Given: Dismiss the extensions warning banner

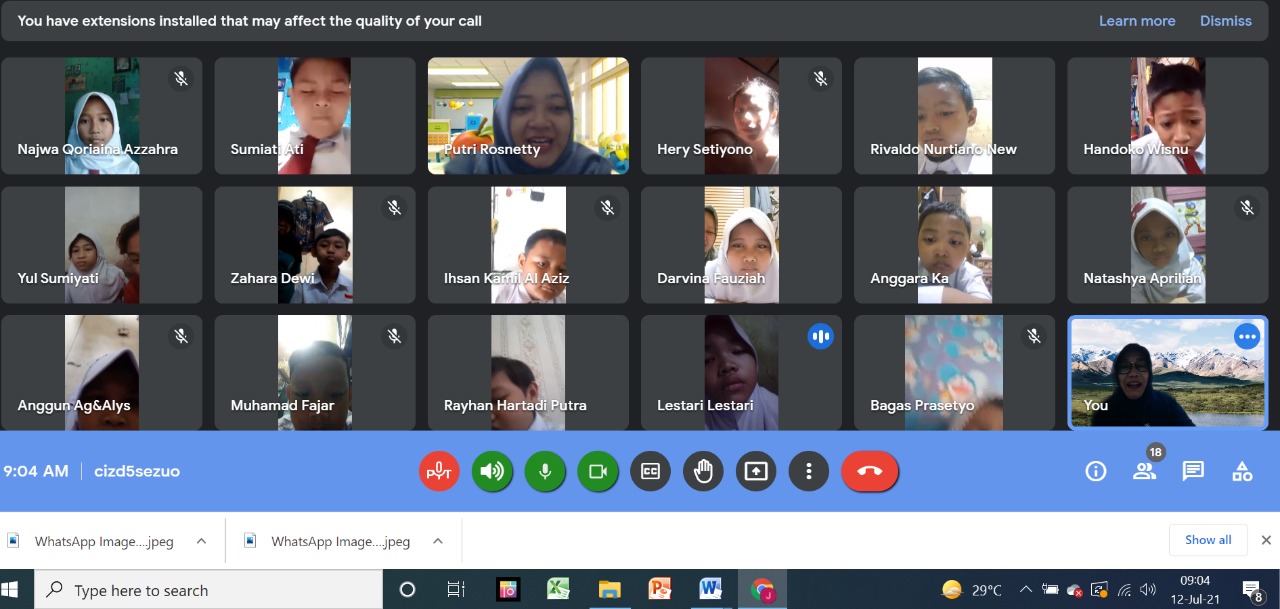Looking at the screenshot, I should pos(1226,21).
